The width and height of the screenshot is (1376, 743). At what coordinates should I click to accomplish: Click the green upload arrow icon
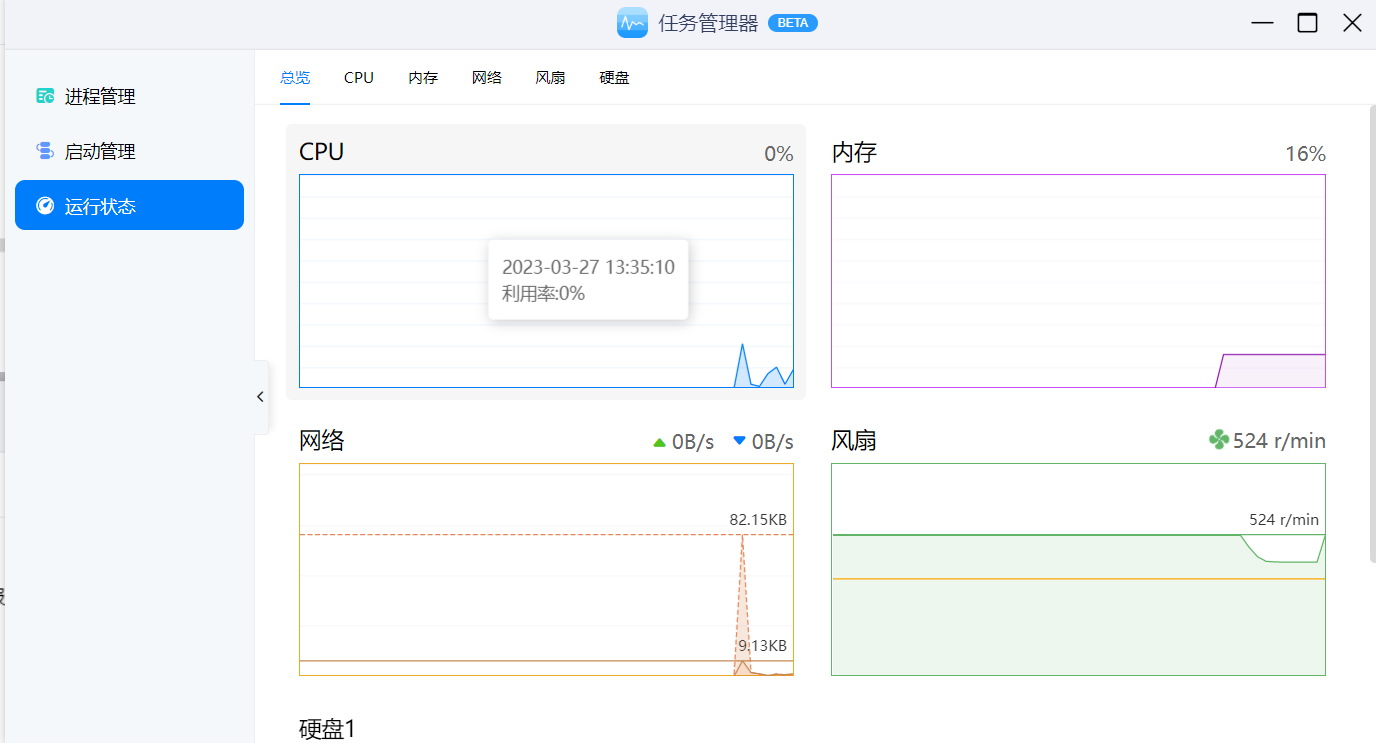pos(659,442)
